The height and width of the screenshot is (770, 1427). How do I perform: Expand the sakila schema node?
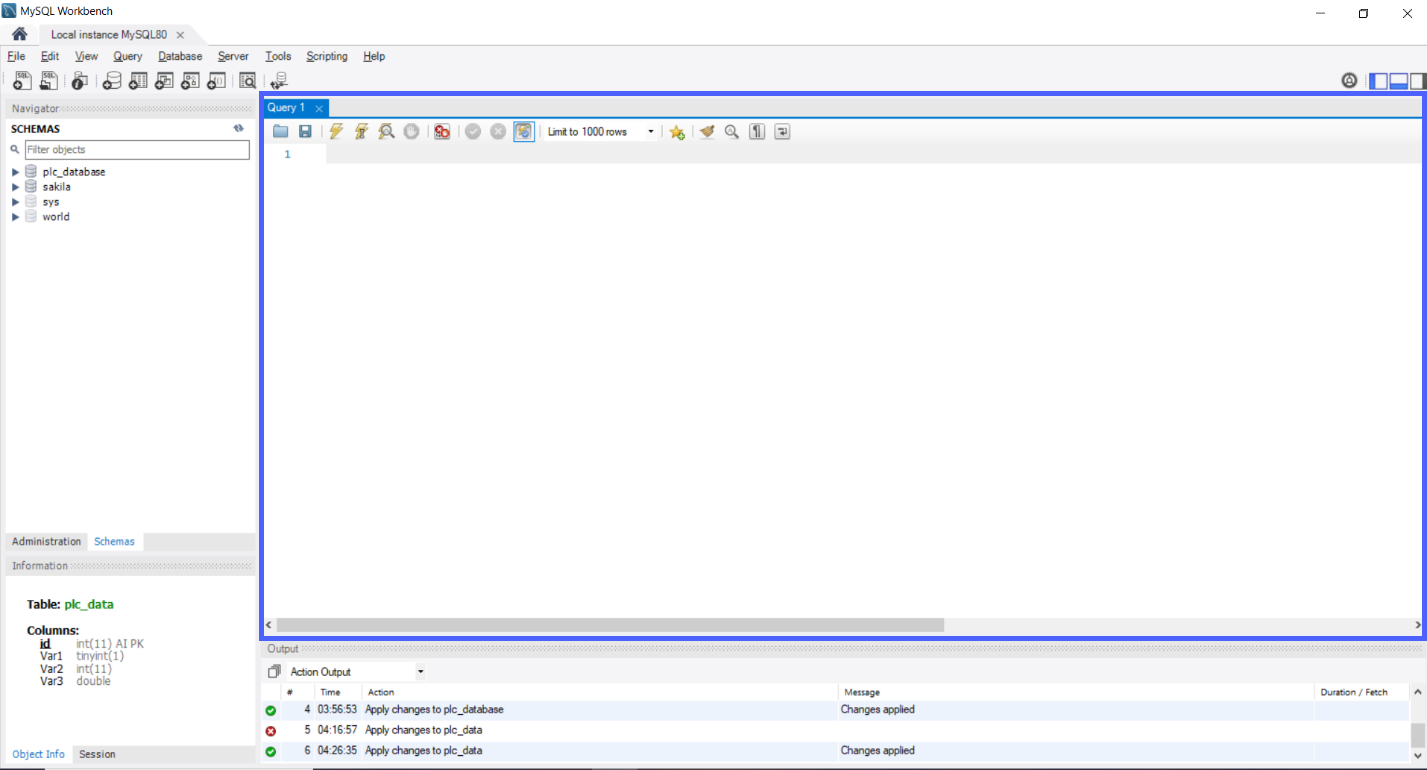tap(14, 186)
